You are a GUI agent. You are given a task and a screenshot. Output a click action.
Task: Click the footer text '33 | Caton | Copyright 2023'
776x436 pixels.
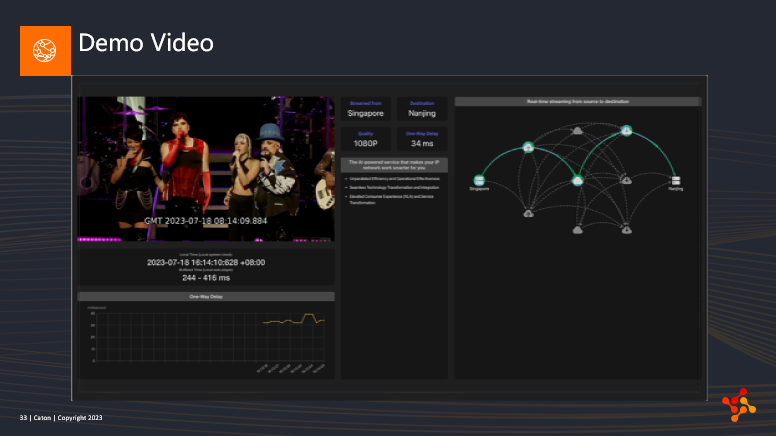[x=61, y=418]
